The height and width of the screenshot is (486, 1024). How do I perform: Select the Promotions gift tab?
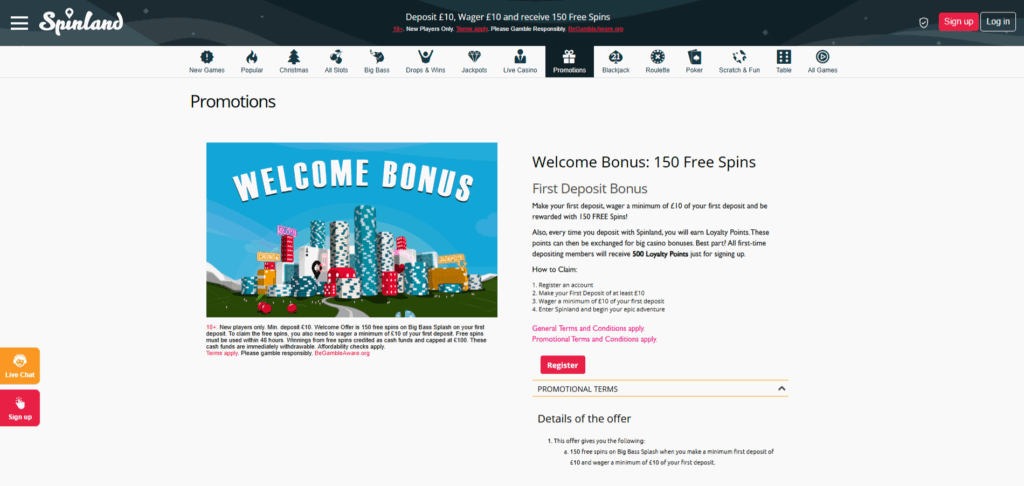pos(569,61)
